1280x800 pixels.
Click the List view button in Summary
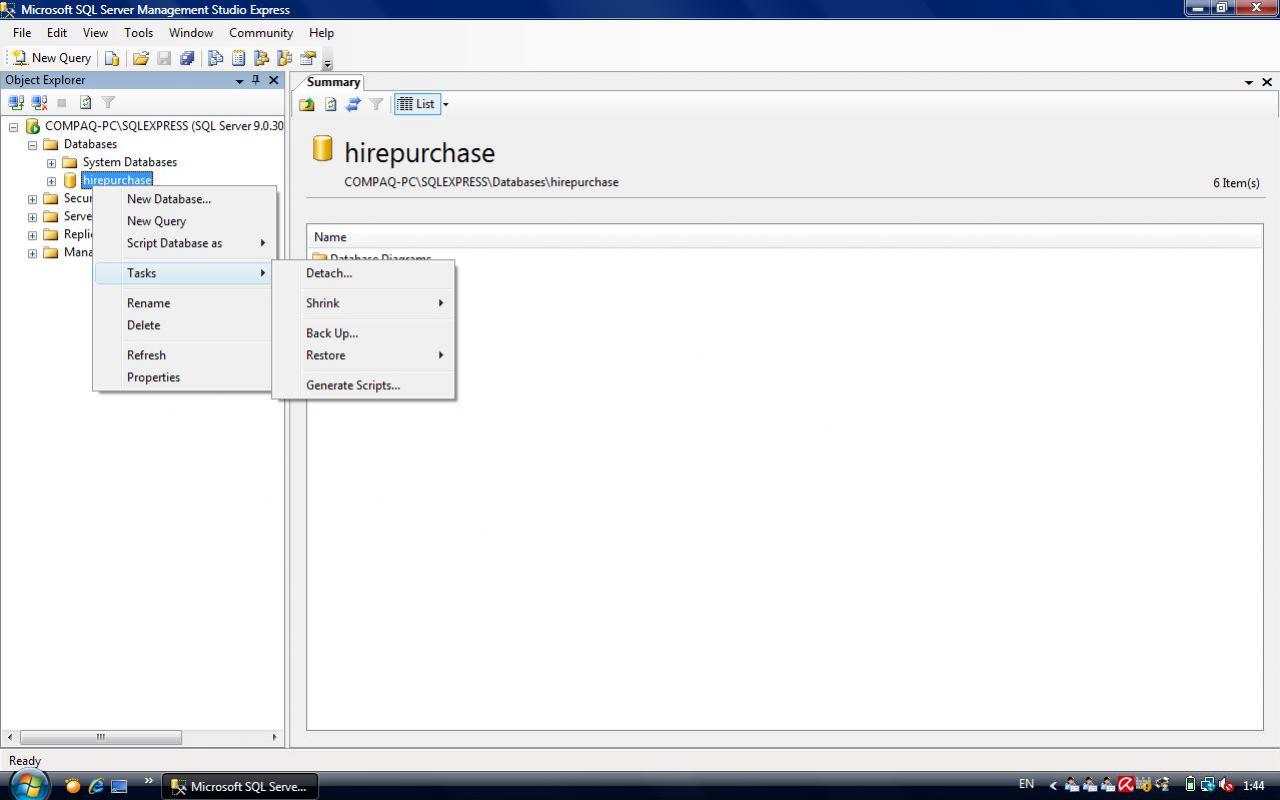click(x=416, y=104)
